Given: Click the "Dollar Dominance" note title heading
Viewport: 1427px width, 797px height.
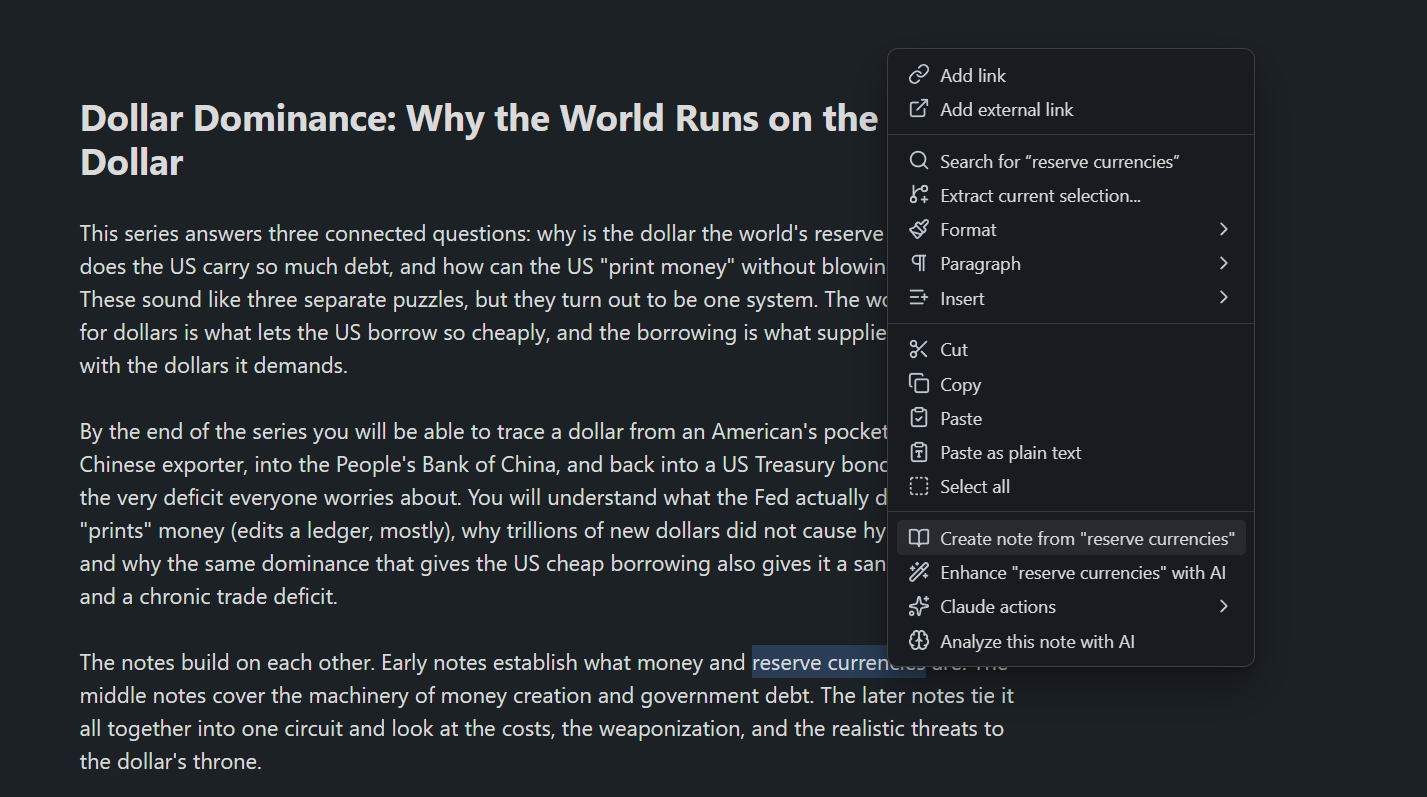Looking at the screenshot, I should (x=479, y=140).
